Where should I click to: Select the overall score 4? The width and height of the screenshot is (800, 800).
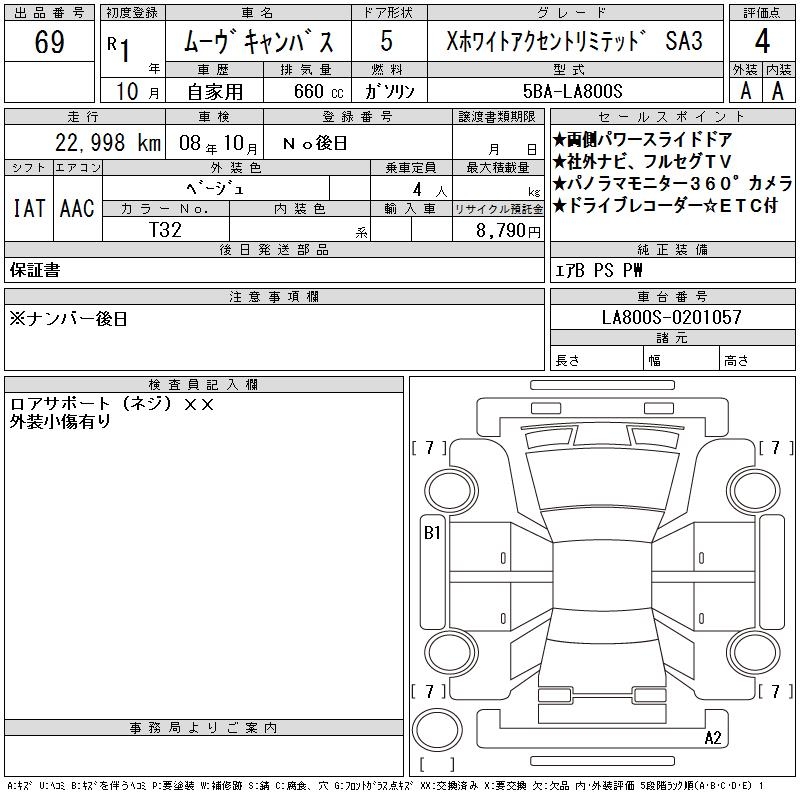click(x=762, y=41)
